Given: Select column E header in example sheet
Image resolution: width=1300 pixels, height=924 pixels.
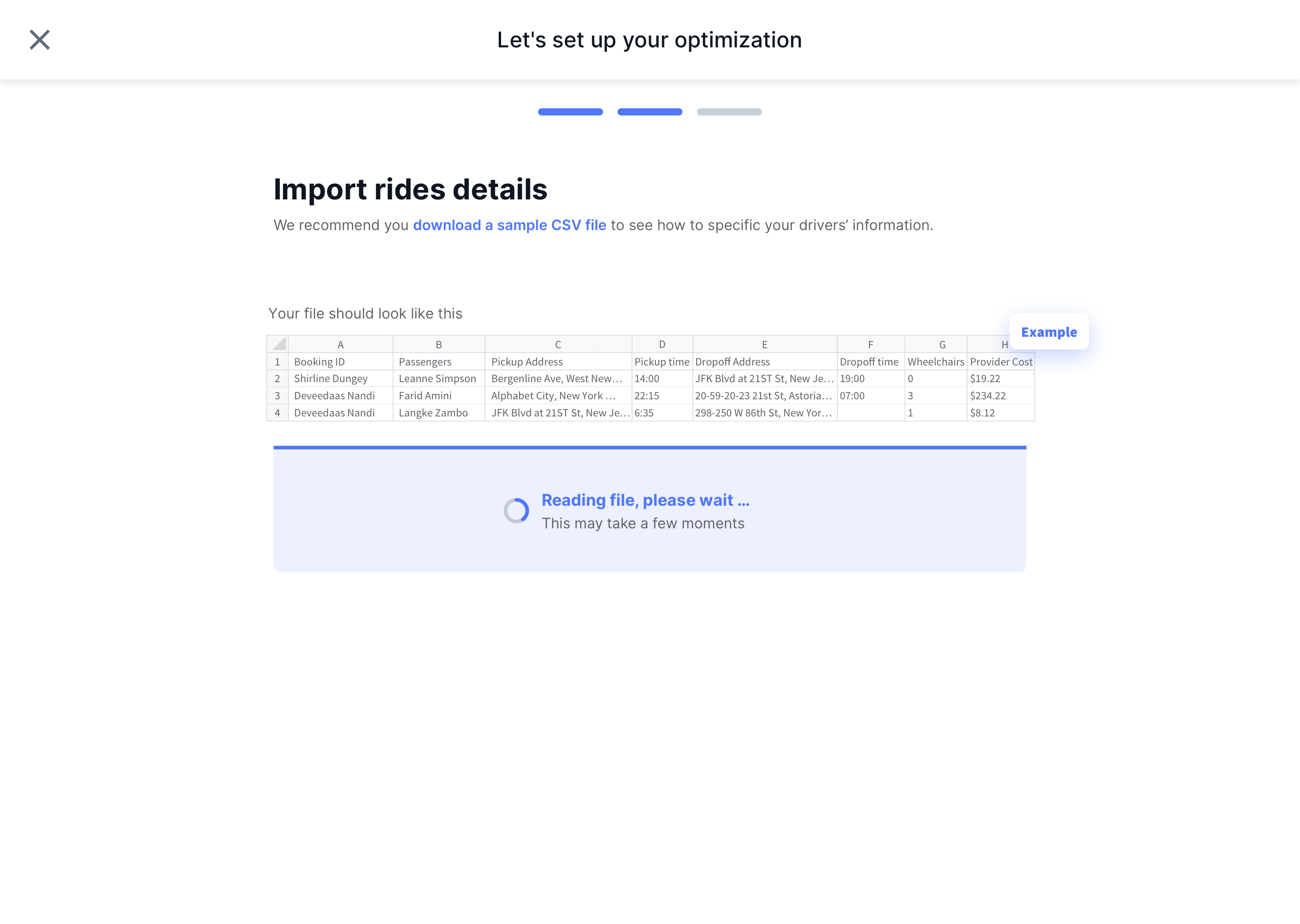Looking at the screenshot, I should coord(764,344).
